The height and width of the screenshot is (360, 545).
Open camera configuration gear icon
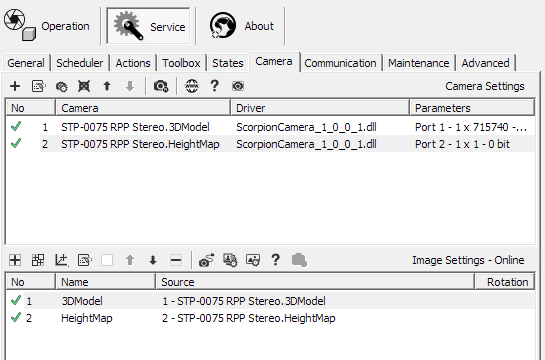[x=62, y=86]
